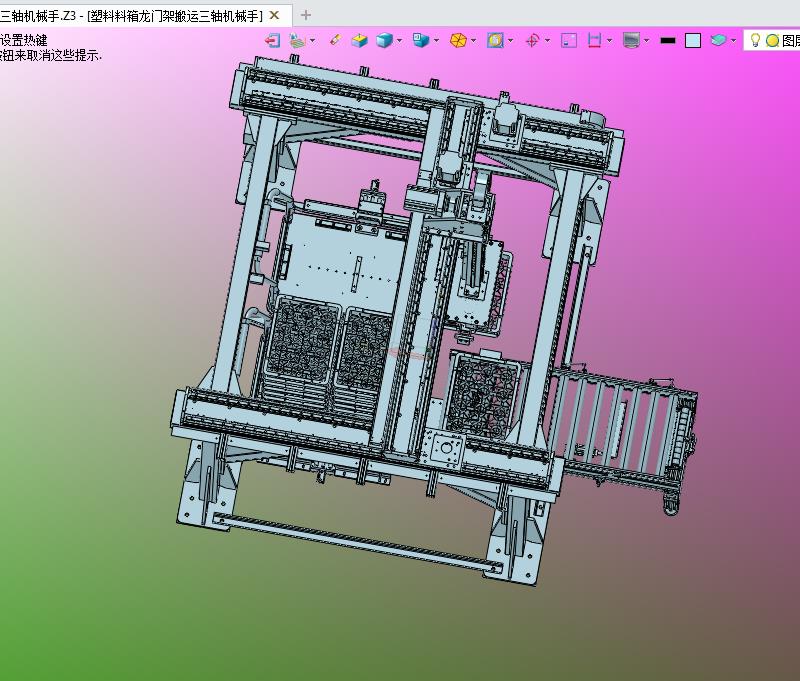Close the 三轴机械手.Z3 document tab
Image resolution: width=800 pixels, height=681 pixels.
click(x=274, y=15)
